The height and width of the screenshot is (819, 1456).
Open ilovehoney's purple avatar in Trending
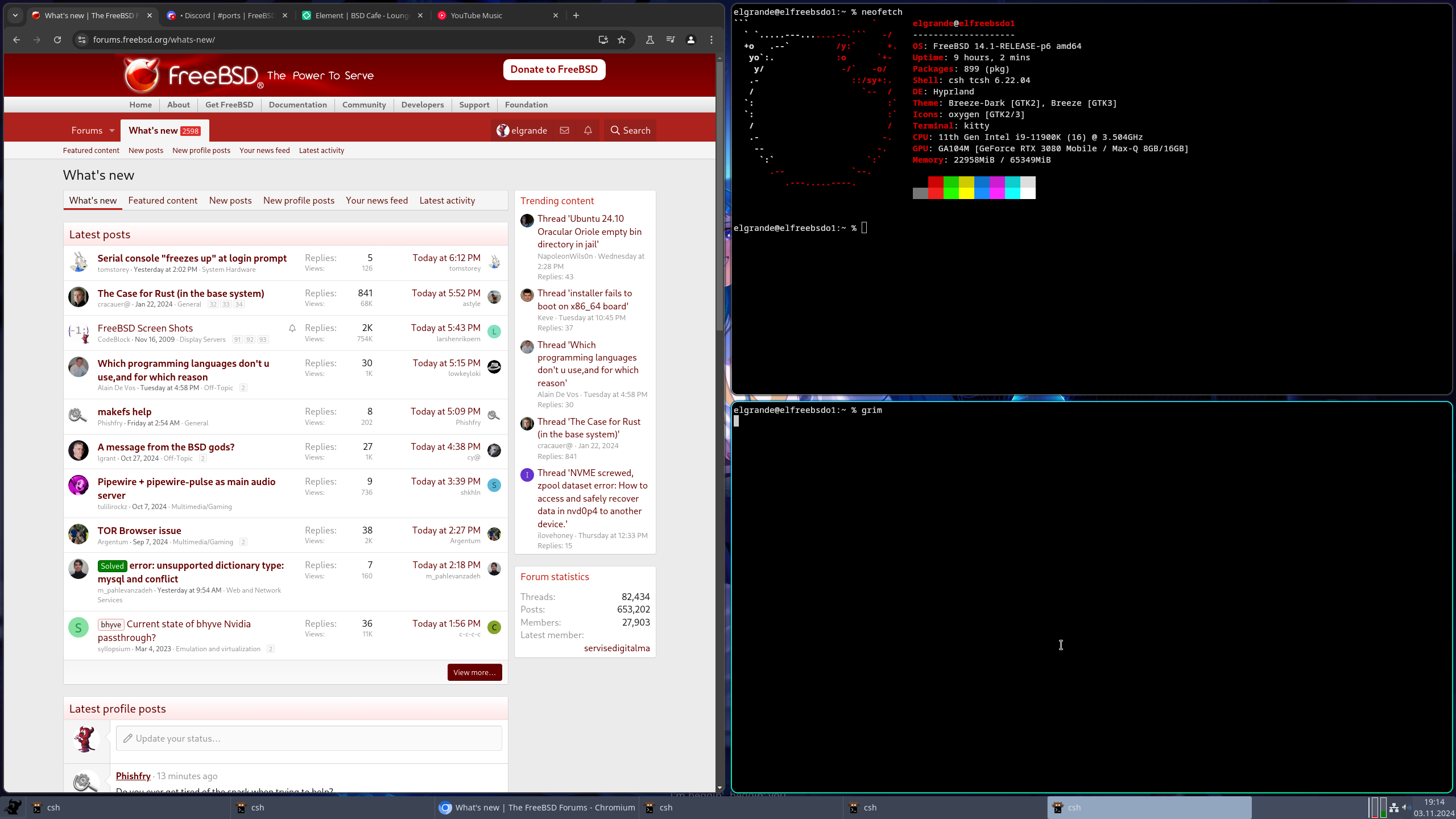(527, 475)
